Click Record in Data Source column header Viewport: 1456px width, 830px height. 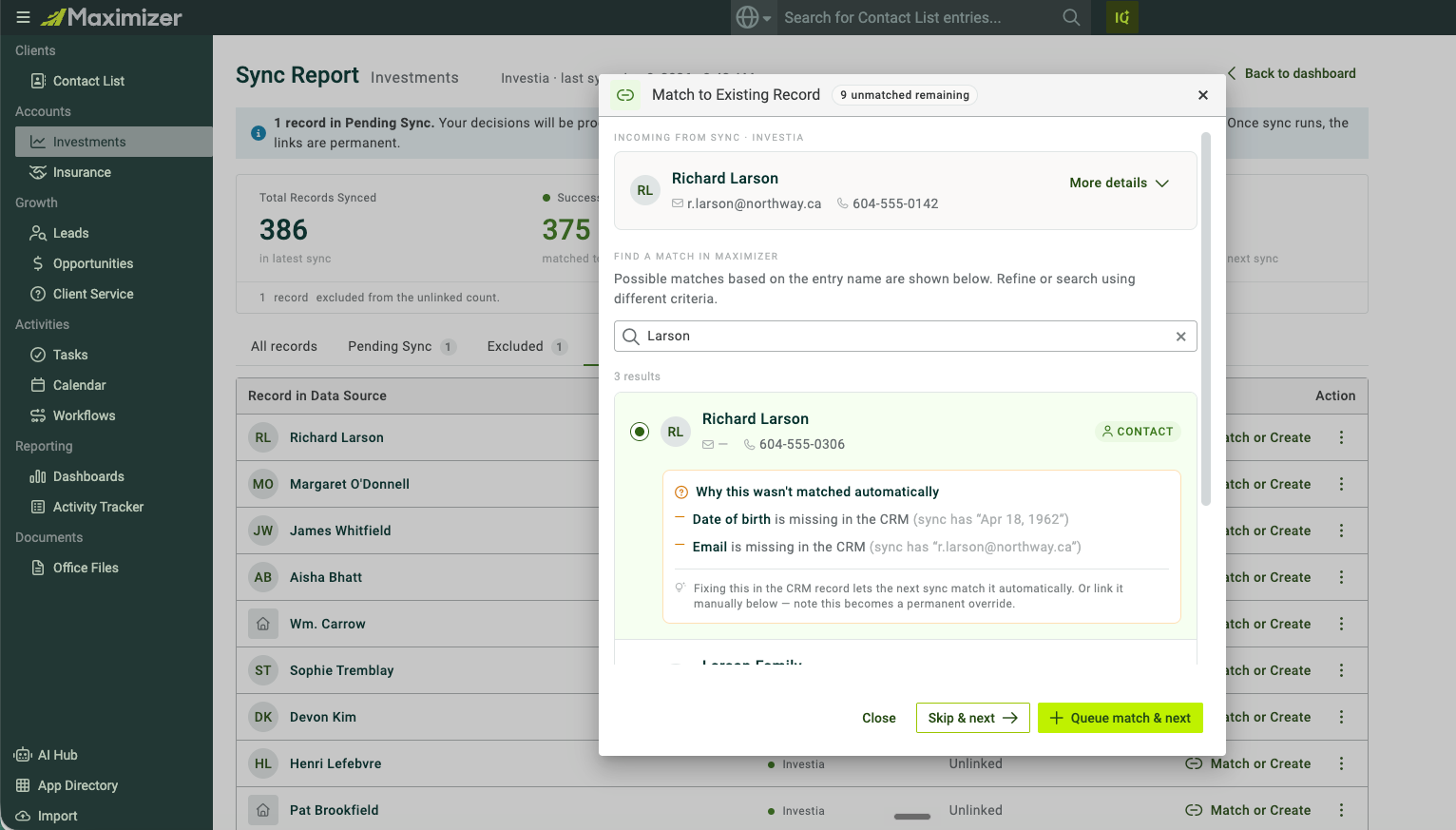317,396
